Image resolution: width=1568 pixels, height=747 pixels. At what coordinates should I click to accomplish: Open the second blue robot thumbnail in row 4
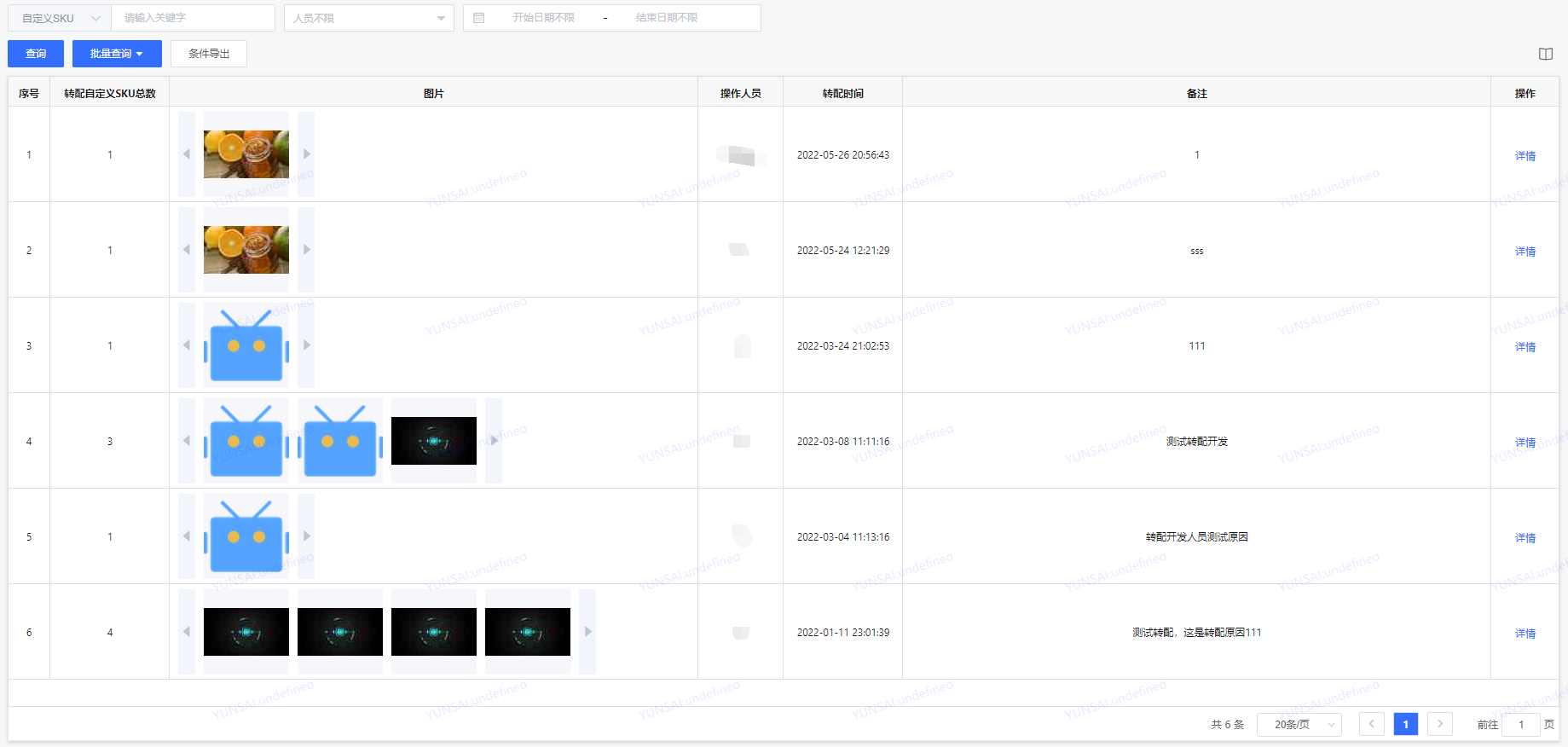tap(340, 441)
